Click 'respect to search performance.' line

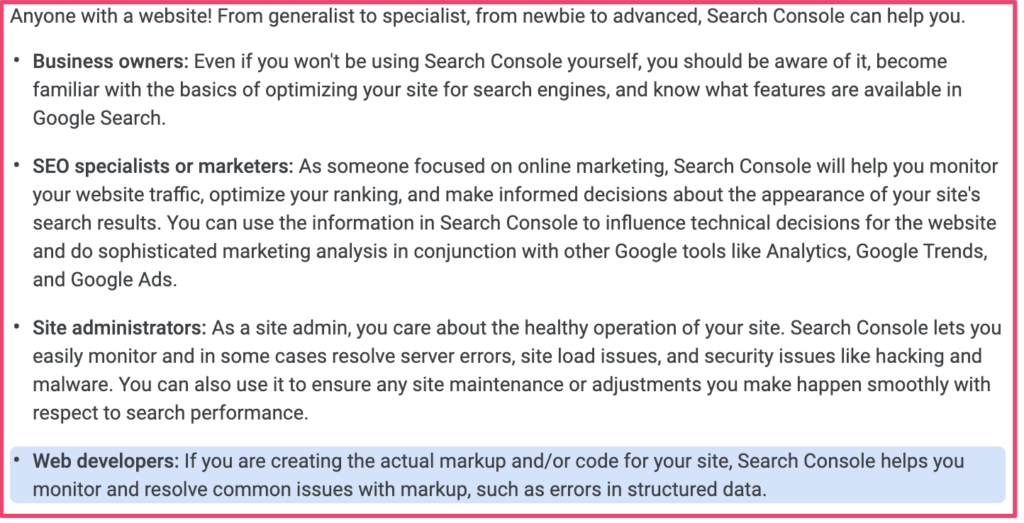pyautogui.click(x=170, y=413)
